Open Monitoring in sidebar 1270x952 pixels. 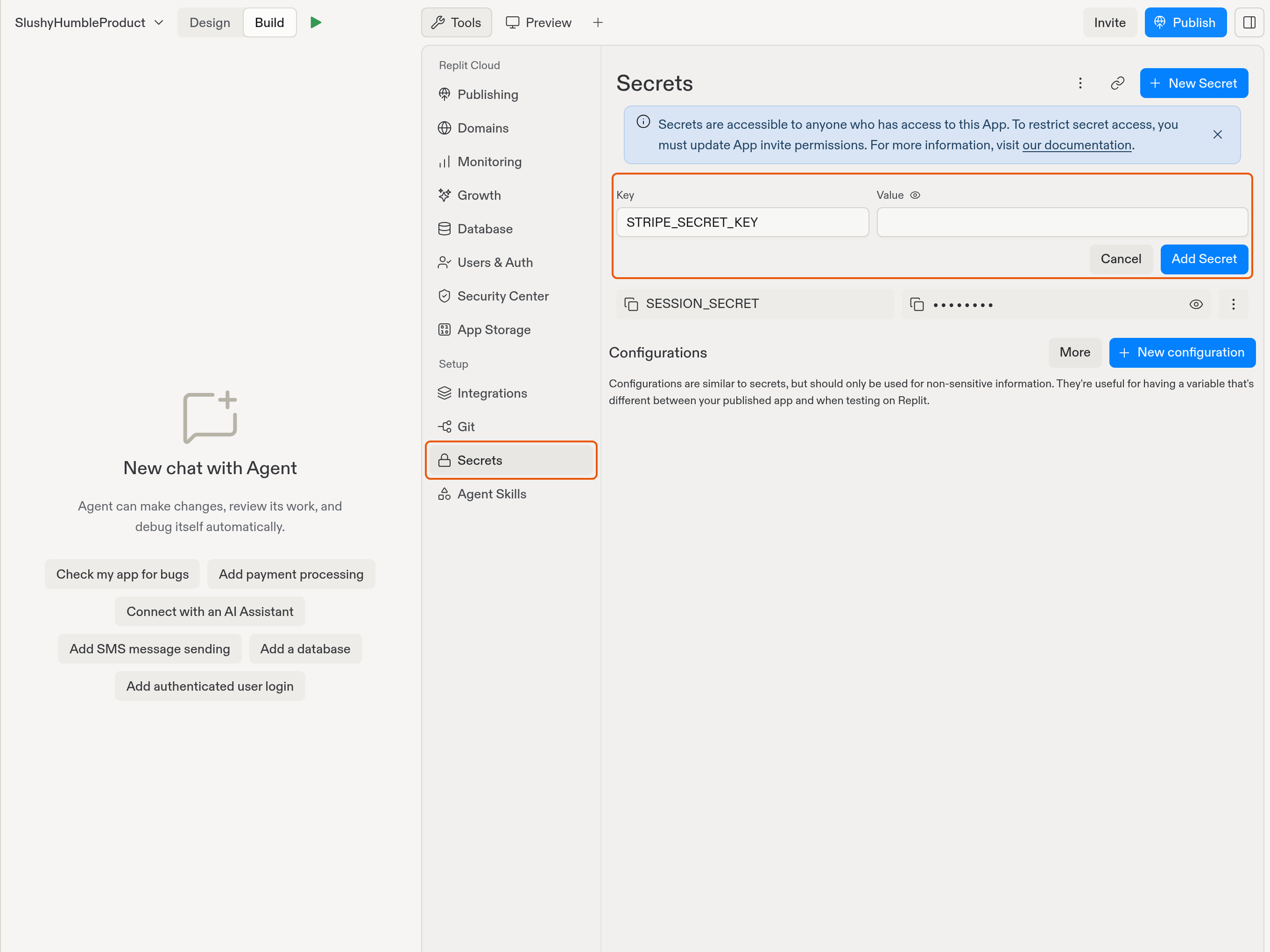pos(511,162)
